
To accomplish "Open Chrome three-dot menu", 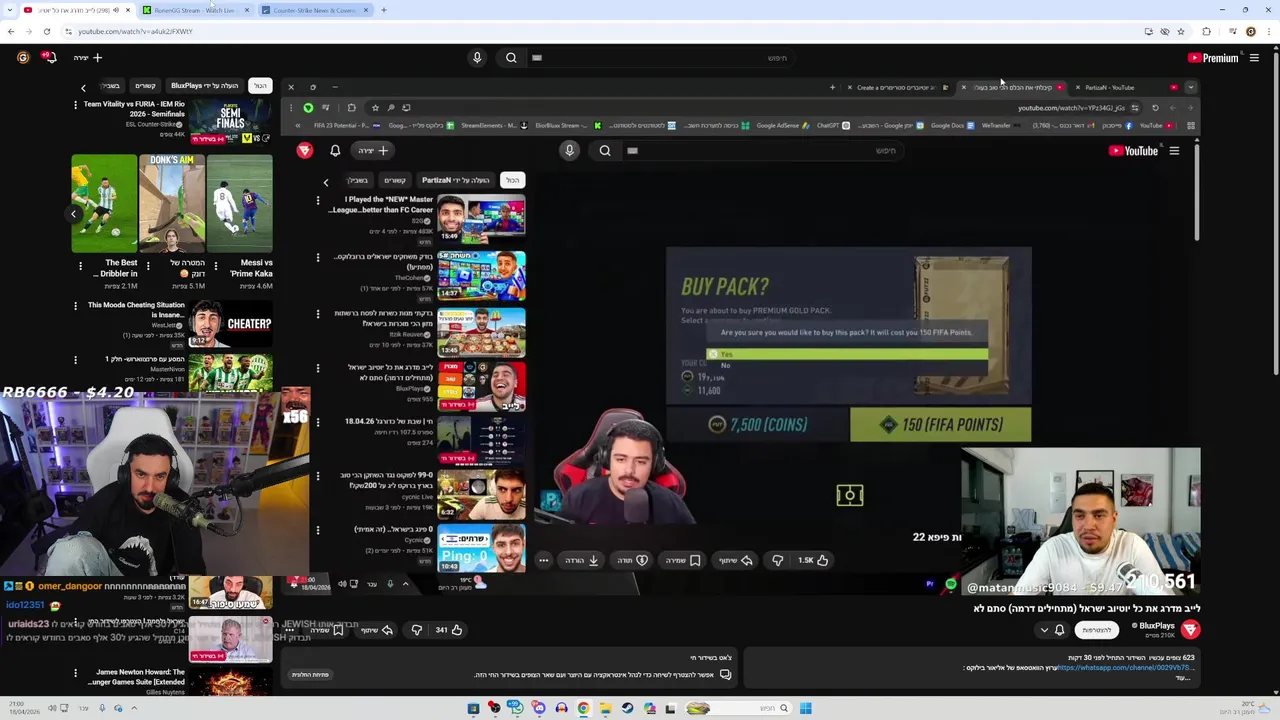I will (1268, 31).
